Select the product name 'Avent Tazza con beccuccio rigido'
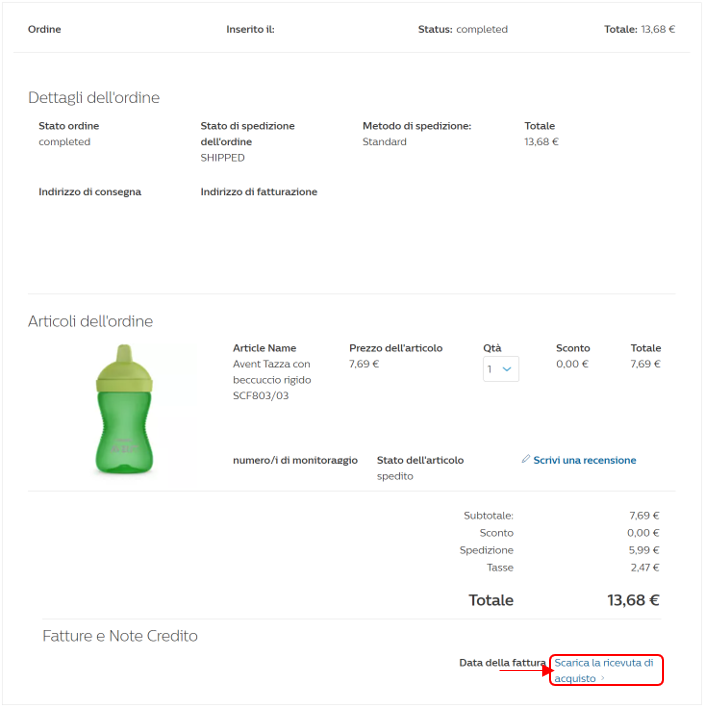 (272, 372)
